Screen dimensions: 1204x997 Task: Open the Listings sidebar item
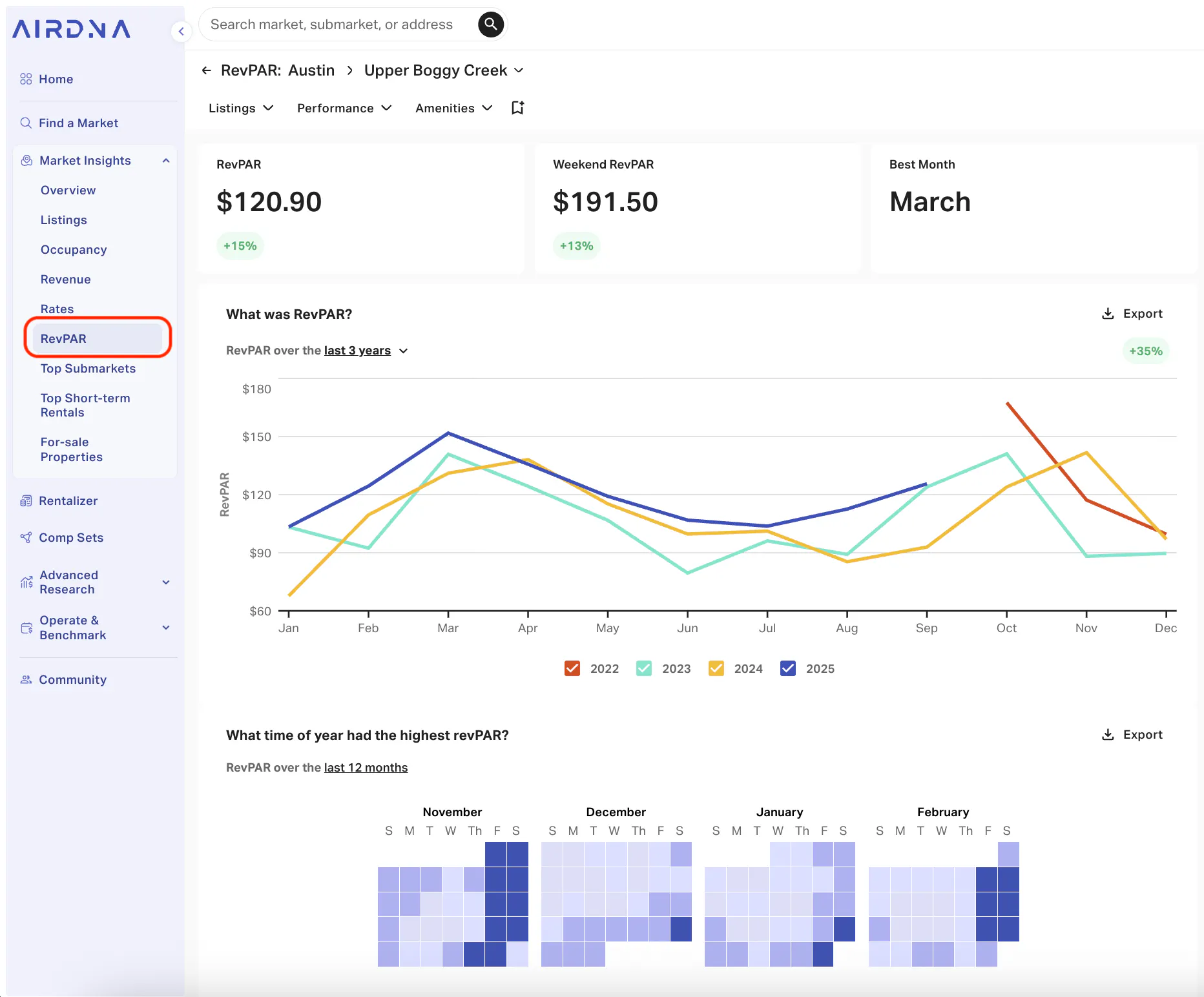click(x=64, y=220)
